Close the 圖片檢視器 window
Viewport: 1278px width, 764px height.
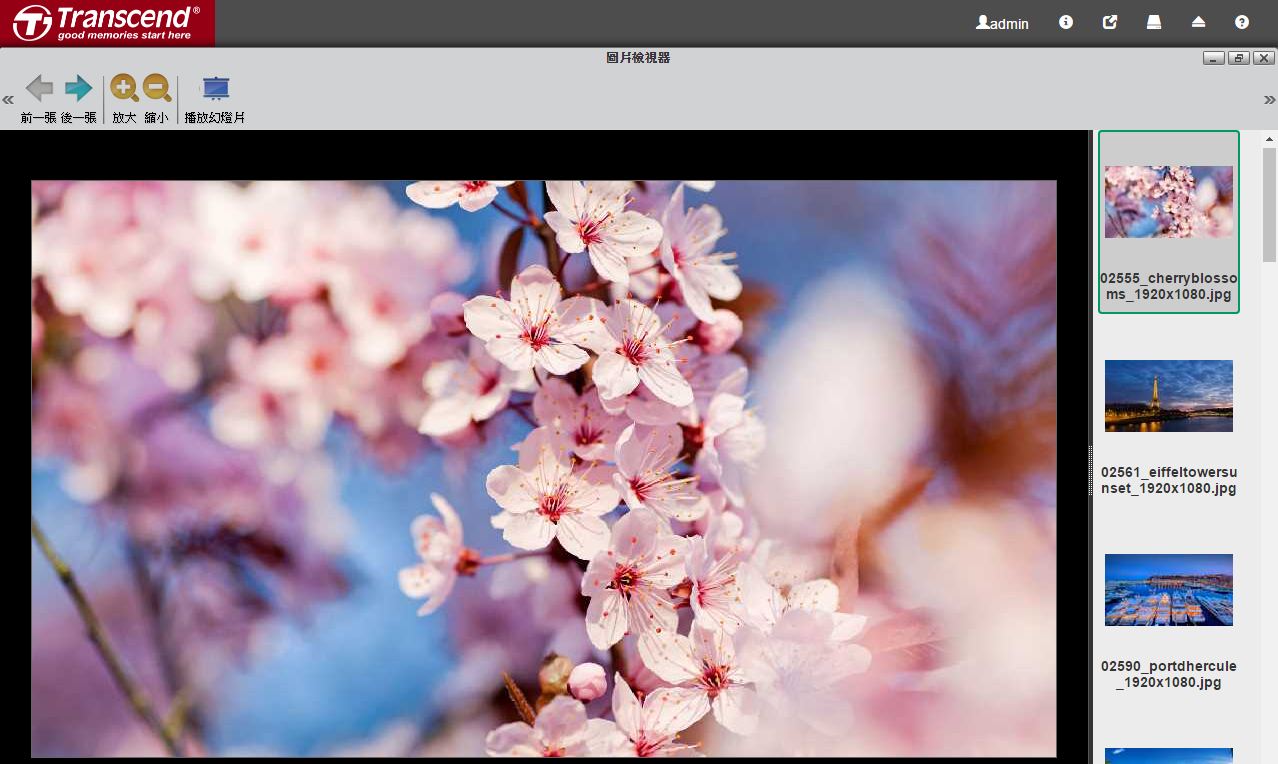click(1263, 58)
